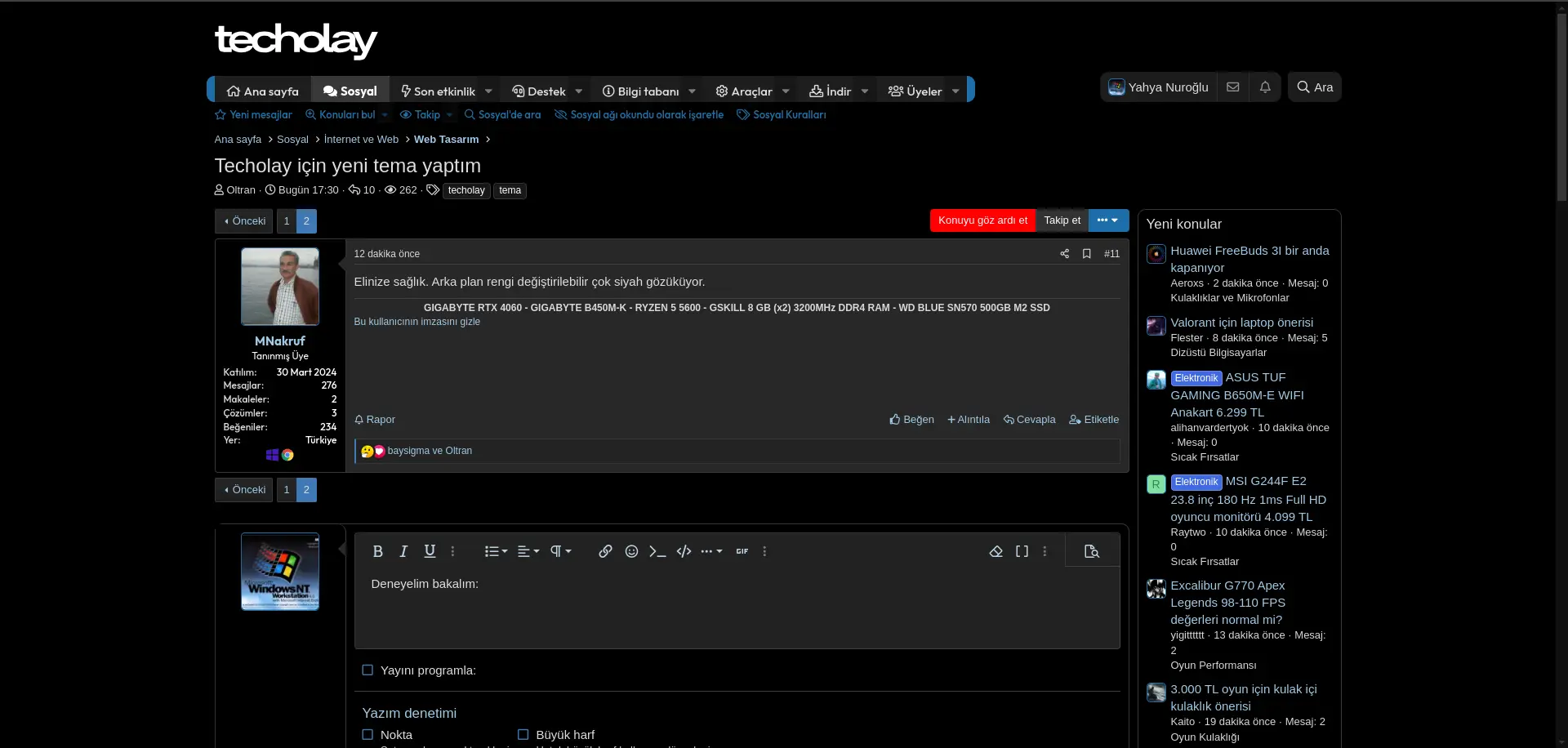Open the insert link tool

605,551
